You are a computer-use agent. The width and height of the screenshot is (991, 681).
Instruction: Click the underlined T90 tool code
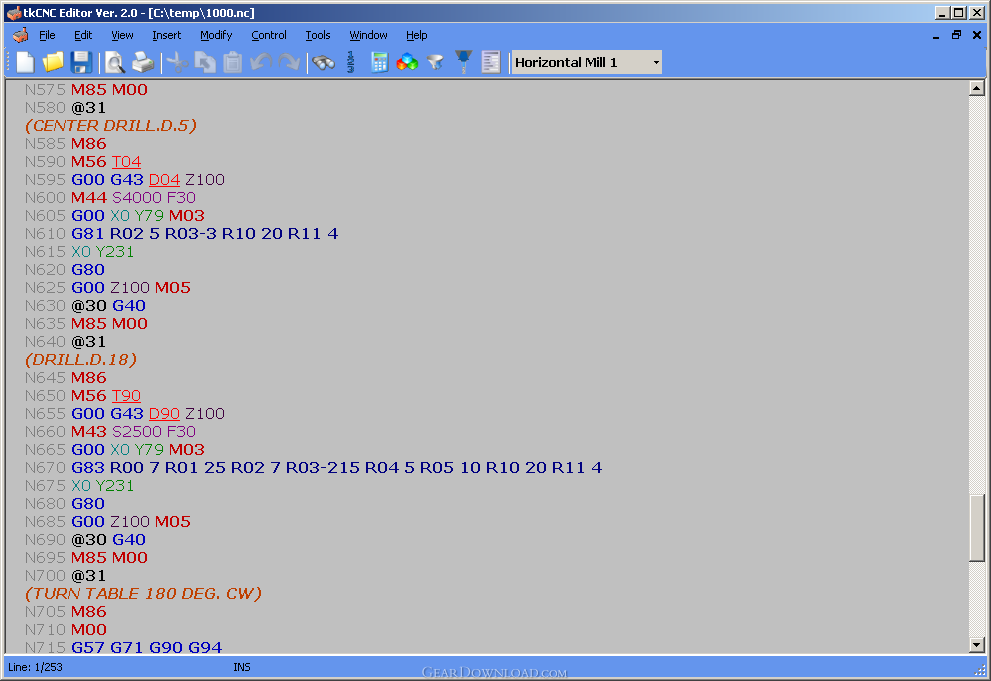(126, 395)
